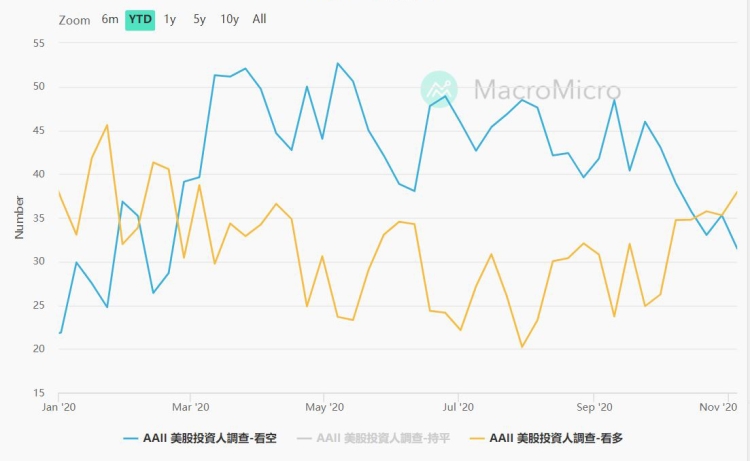Click the Number y-axis title

coord(19,217)
